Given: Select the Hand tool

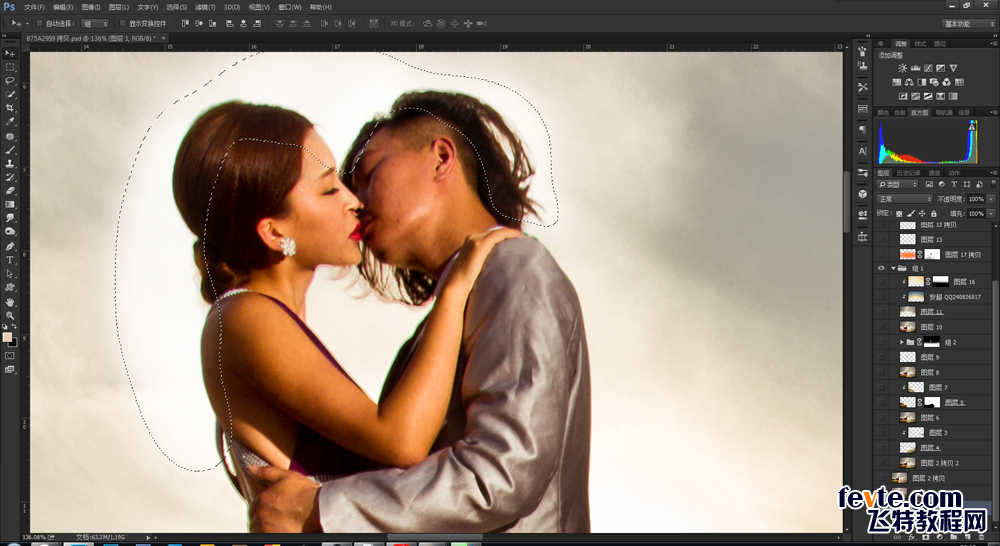Looking at the screenshot, I should [10, 302].
